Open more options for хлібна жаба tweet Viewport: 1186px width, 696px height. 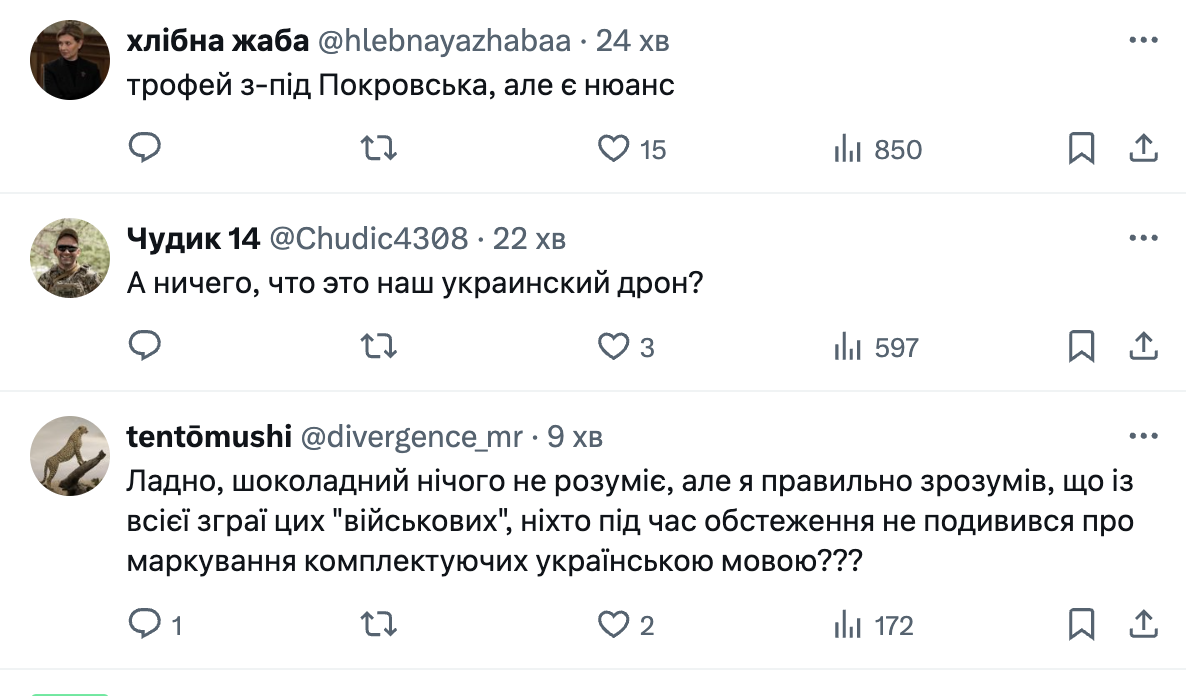1142,41
